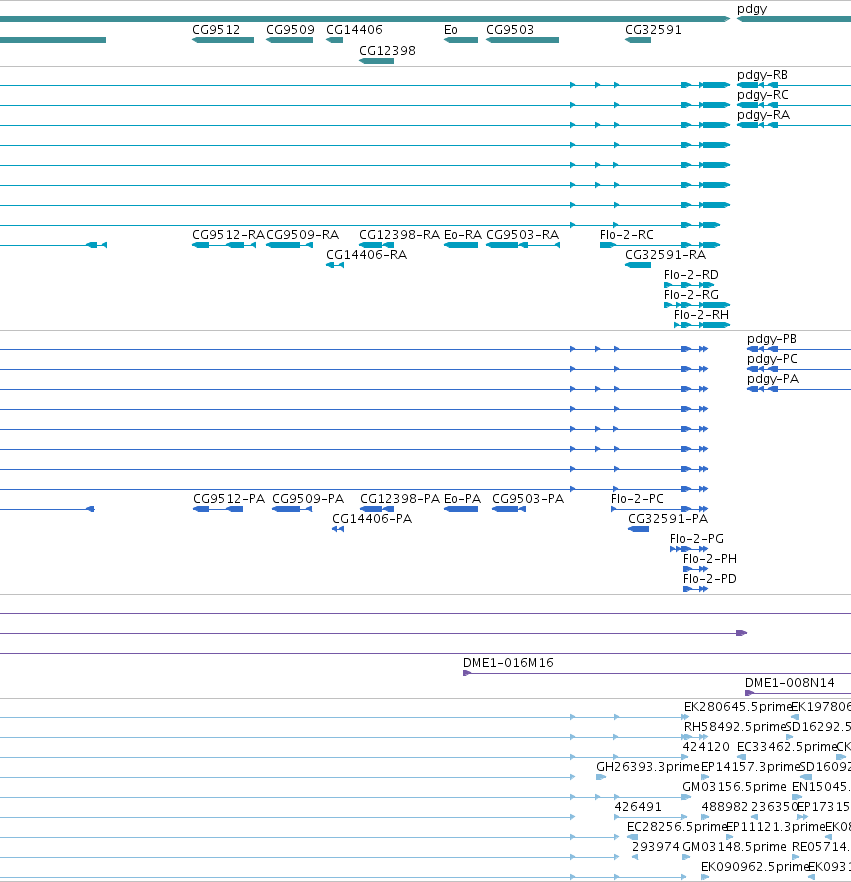Click the CG12398 gene label
Screen dimensions: 851x882
[387, 51]
